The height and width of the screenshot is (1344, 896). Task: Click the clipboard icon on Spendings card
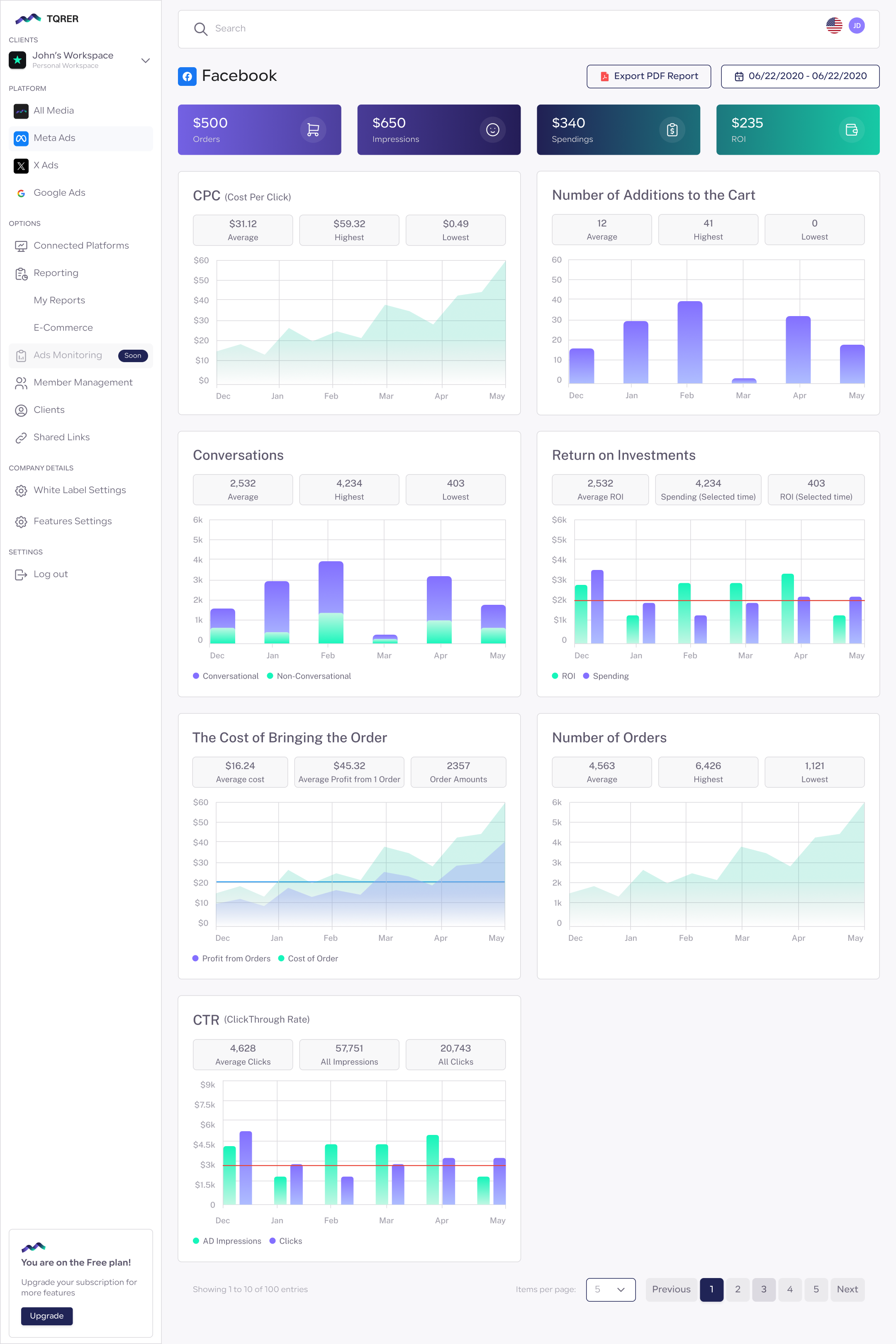pos(672,130)
